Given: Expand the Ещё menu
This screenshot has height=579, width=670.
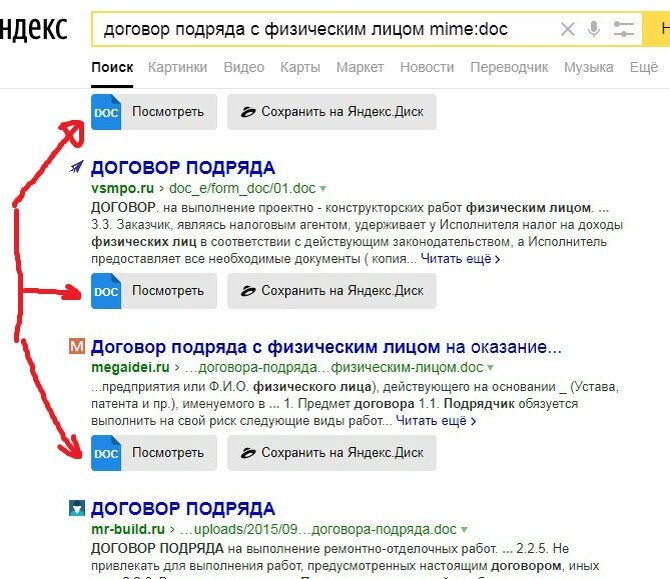Looking at the screenshot, I should [x=644, y=68].
